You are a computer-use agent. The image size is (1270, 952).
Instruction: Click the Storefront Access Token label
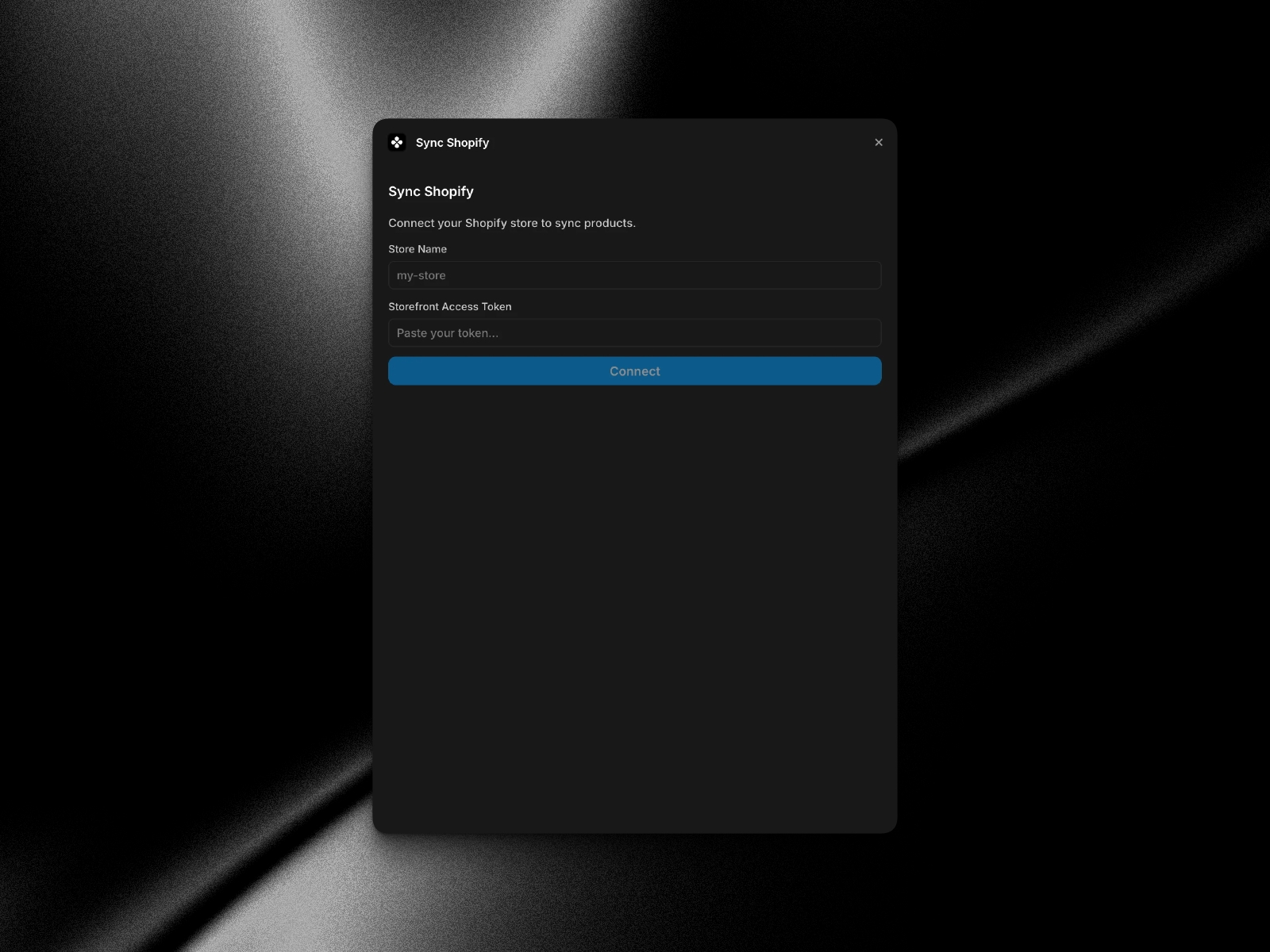(449, 306)
